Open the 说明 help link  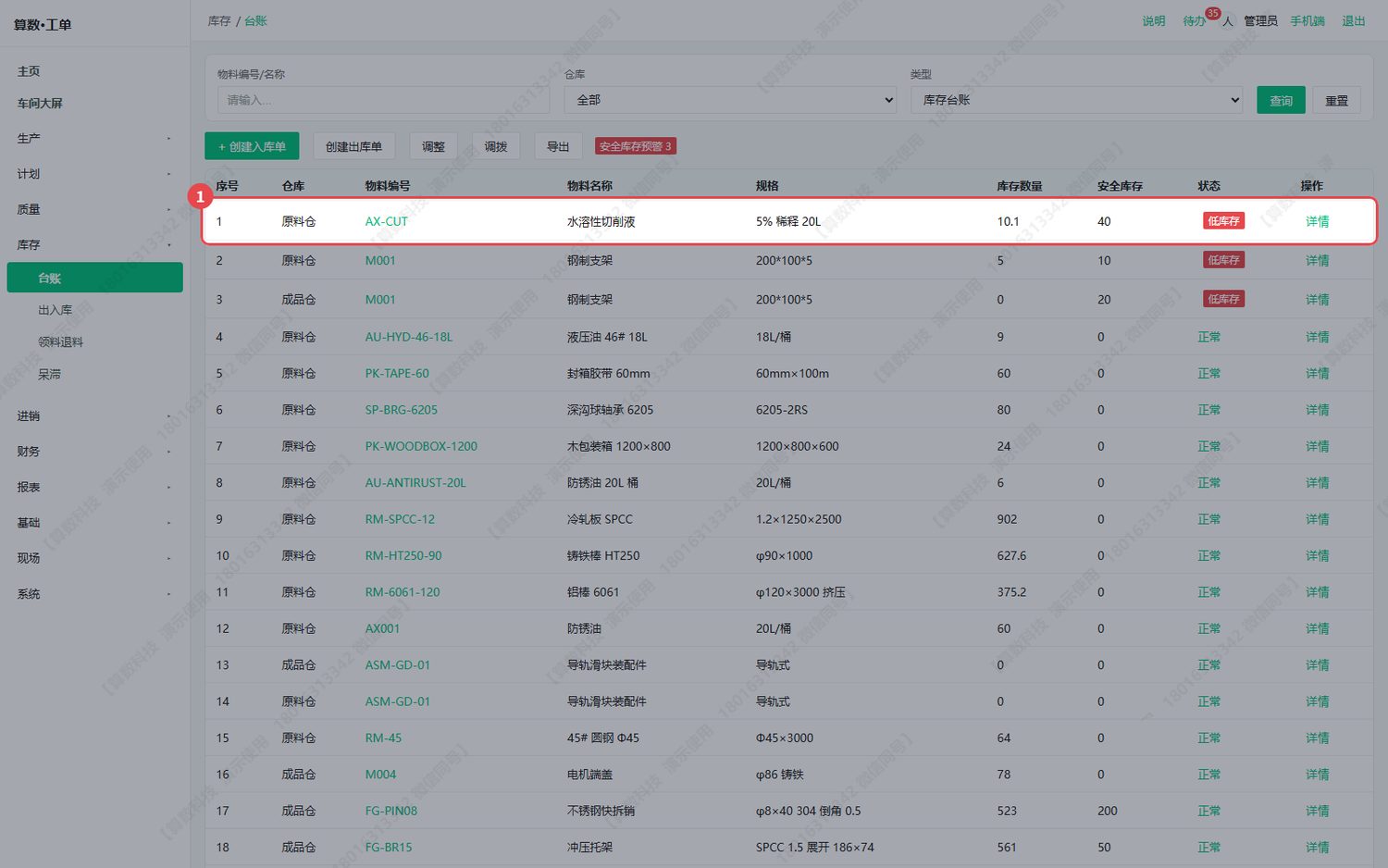[x=1153, y=21]
